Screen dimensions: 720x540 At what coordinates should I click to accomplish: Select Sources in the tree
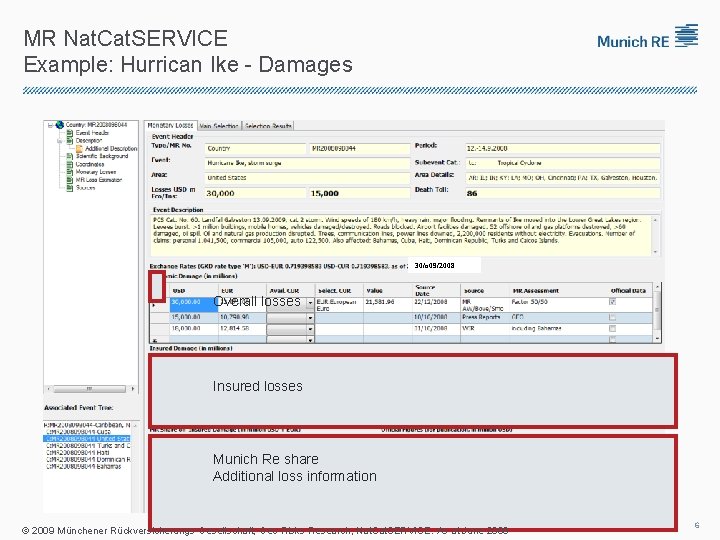[85, 187]
